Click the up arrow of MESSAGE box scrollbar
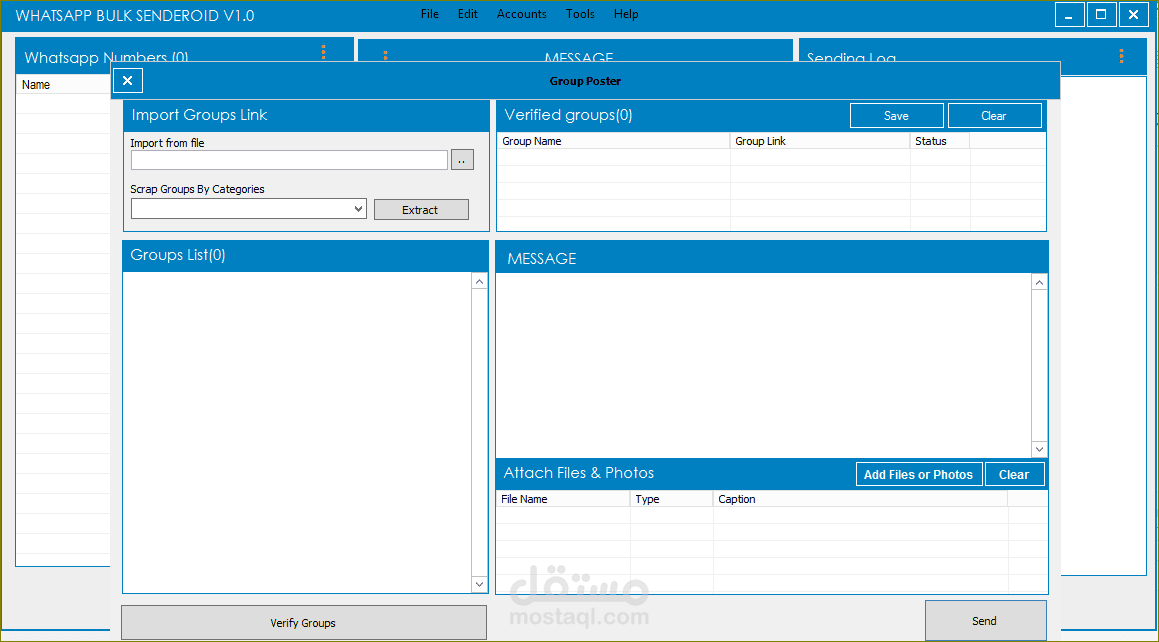Image resolution: width=1159 pixels, height=642 pixels. (1039, 282)
